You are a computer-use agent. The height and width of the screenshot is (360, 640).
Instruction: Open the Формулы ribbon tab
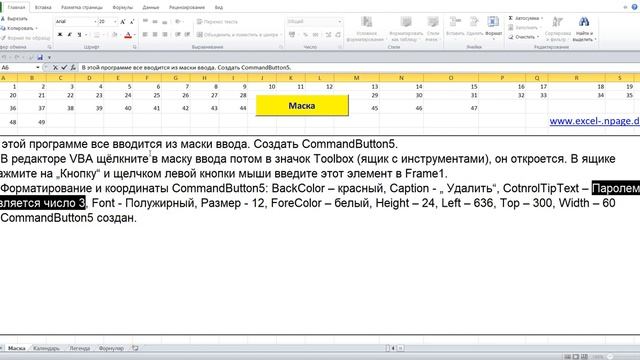[x=122, y=7]
